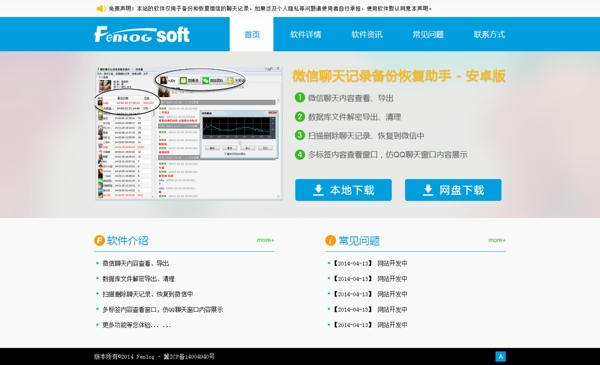Click the speaker announcement icon
600x365 pixels.
[101, 8]
